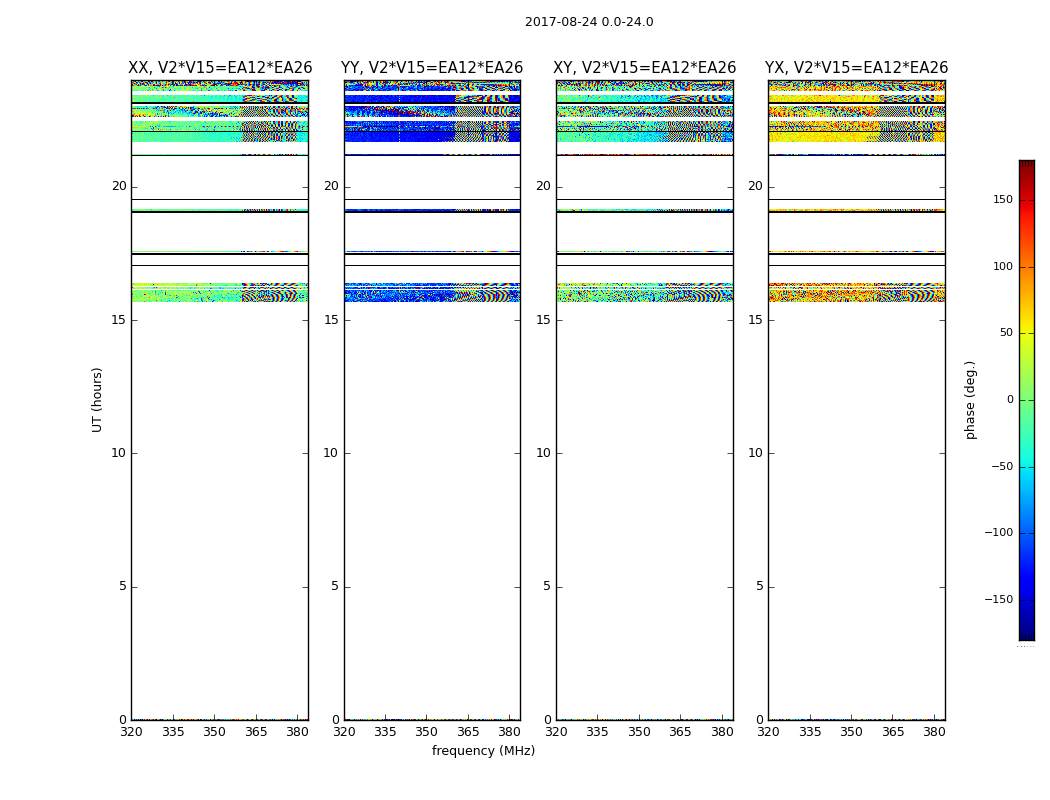Pick the green middle of the phase colorbar

1026,400
